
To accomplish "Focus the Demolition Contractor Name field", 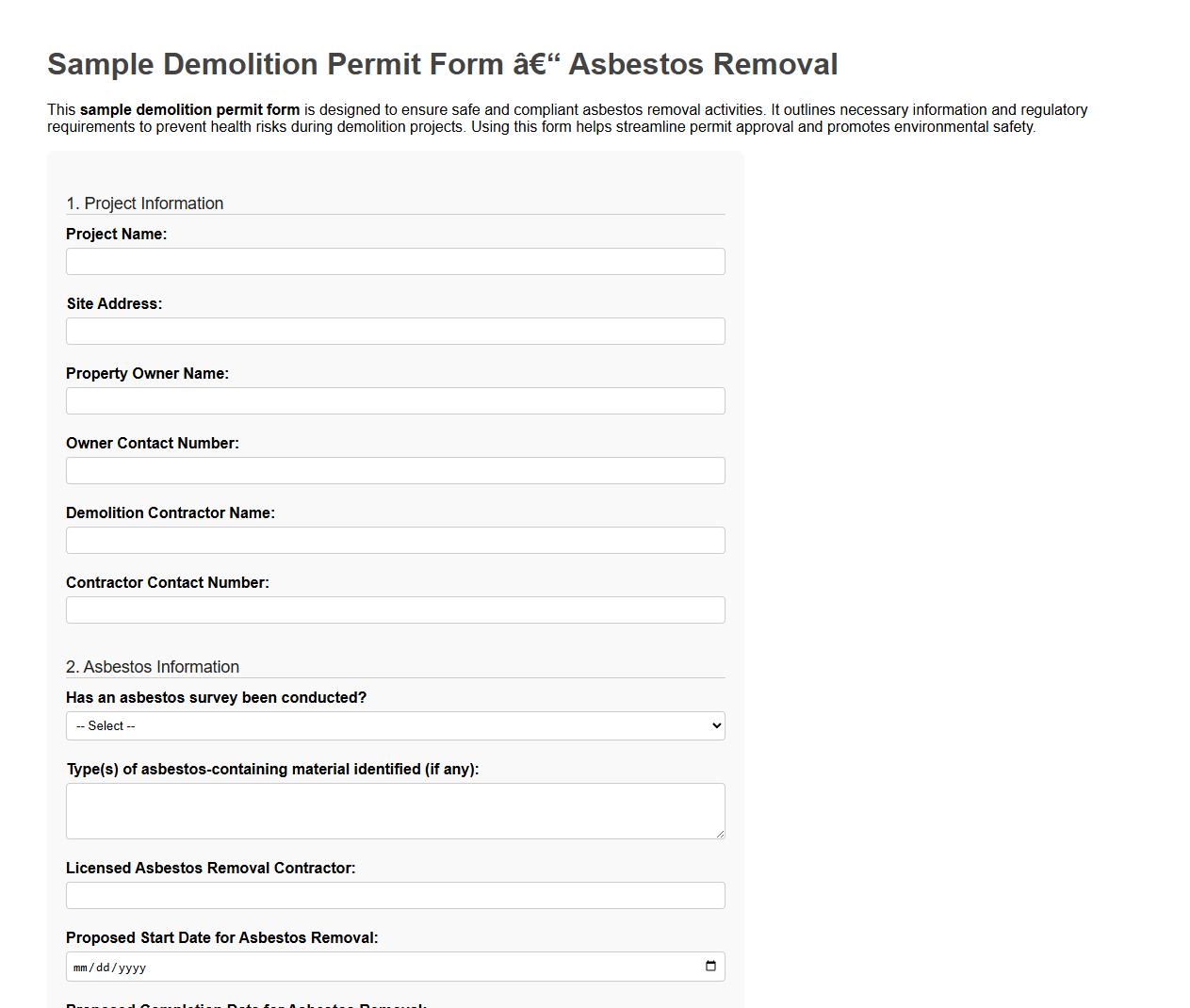I will pyautogui.click(x=396, y=540).
